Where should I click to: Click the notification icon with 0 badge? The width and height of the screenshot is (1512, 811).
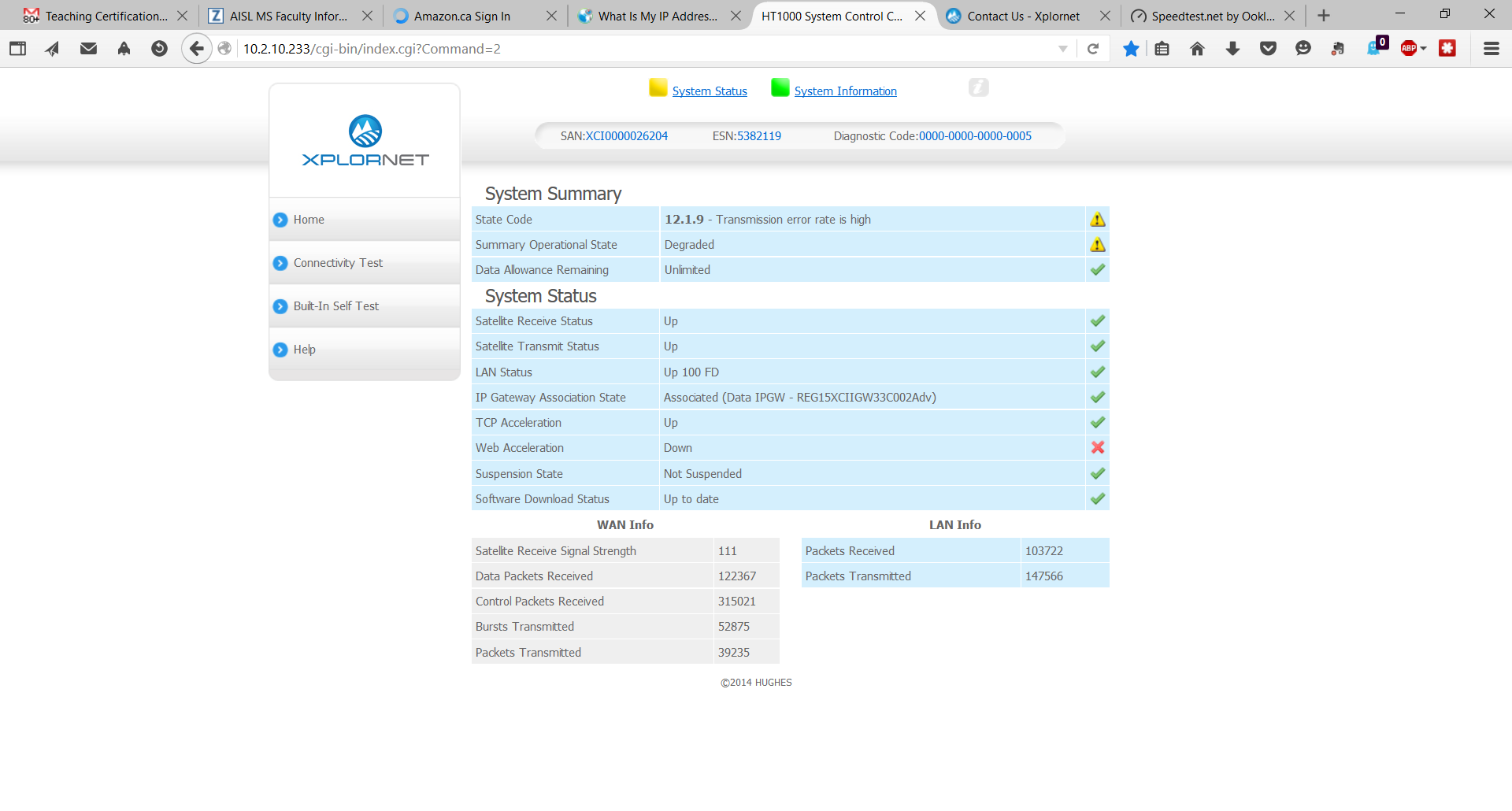pos(1377,47)
